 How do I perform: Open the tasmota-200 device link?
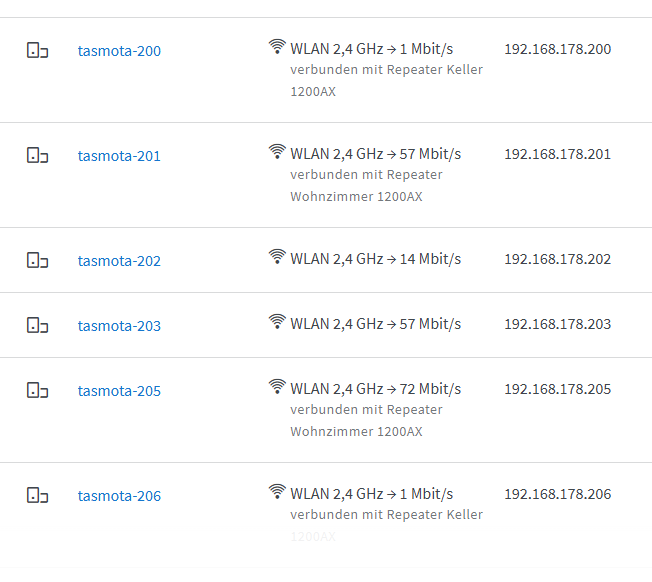pyautogui.click(x=119, y=51)
